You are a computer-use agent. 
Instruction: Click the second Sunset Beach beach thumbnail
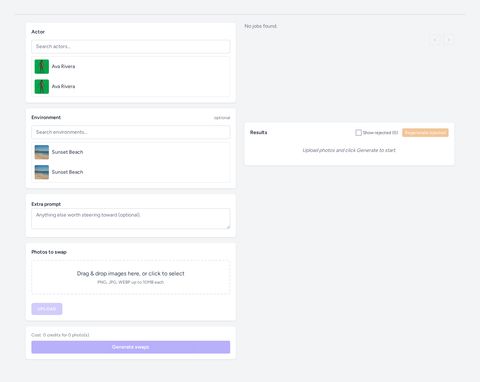[x=42, y=172]
